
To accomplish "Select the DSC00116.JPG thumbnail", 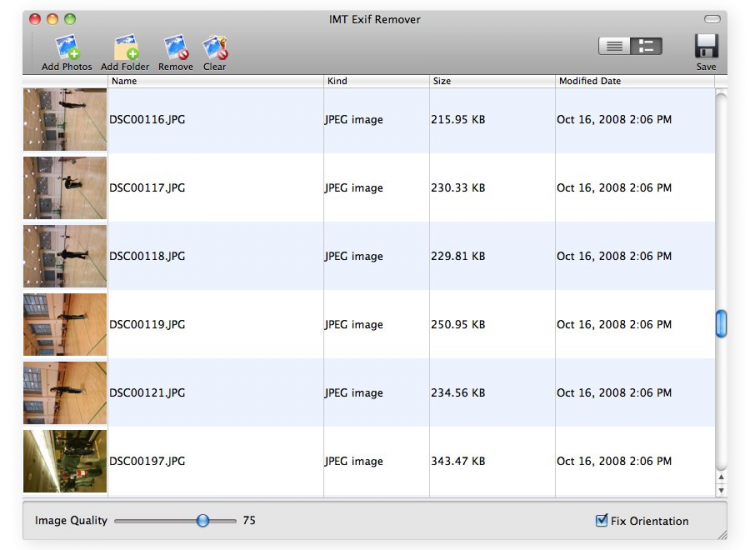I will point(65,120).
